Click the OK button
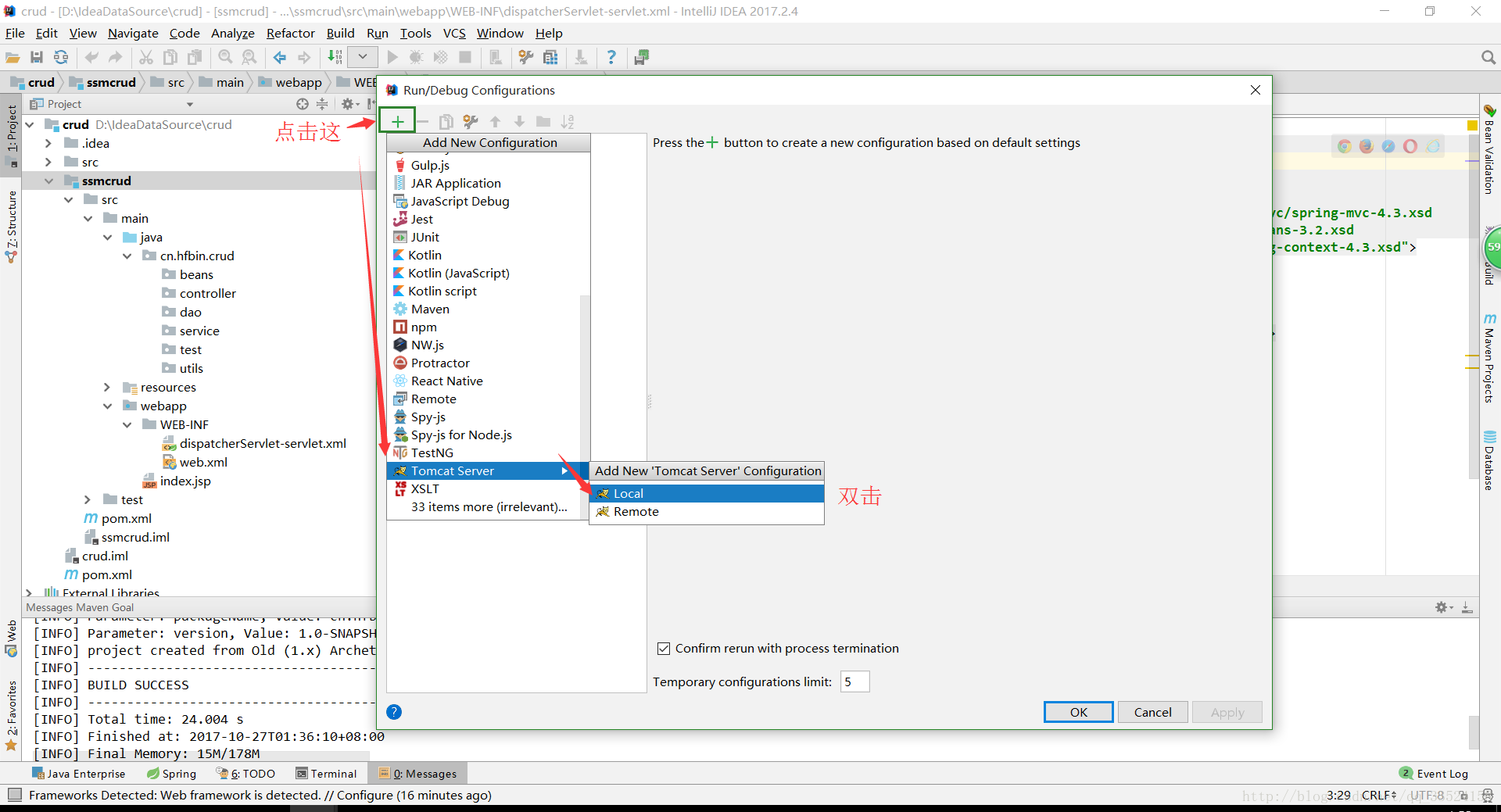This screenshot has height=812, width=1501. (x=1078, y=712)
